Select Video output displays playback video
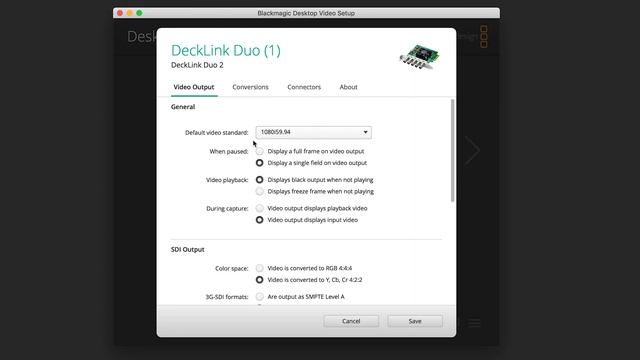Screen dimensions: 640x360 (x=260, y=208)
